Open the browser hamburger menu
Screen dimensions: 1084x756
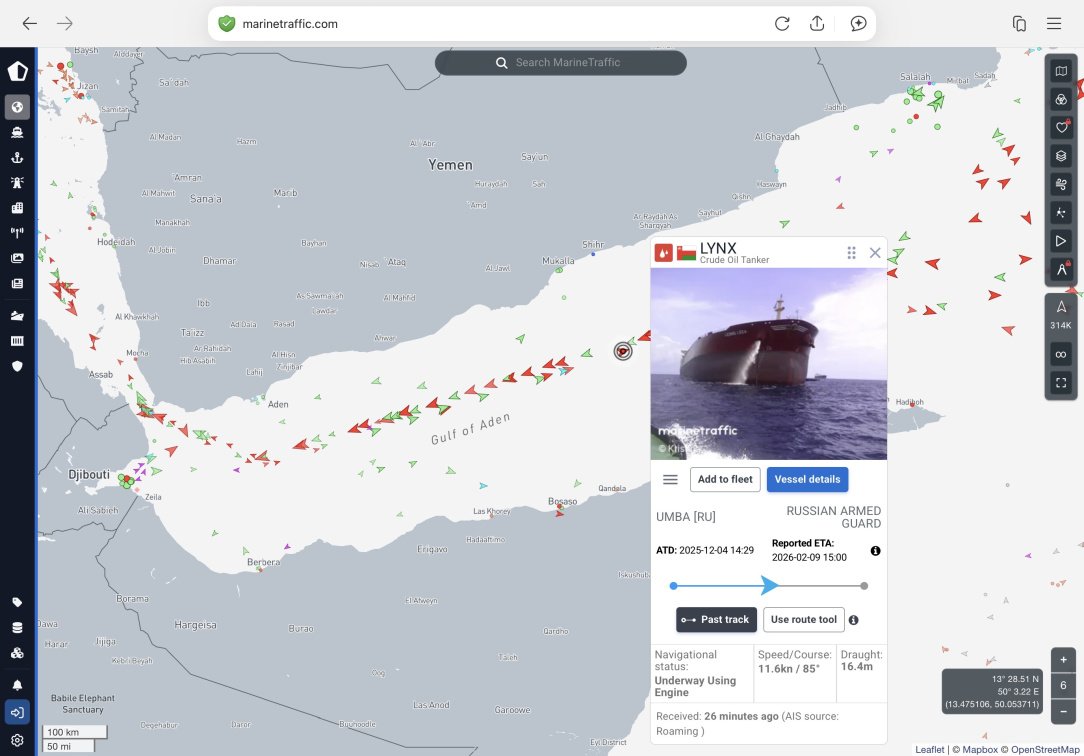tap(1054, 23)
